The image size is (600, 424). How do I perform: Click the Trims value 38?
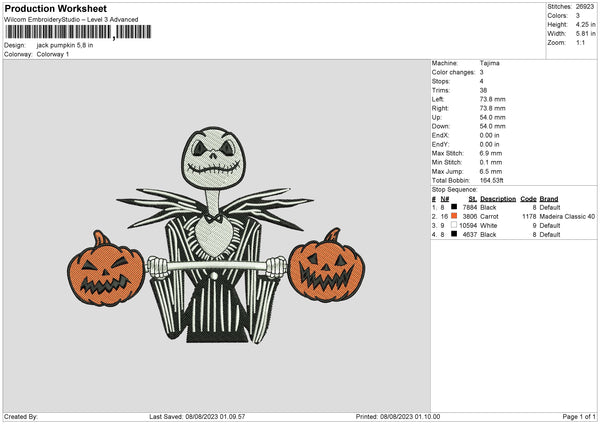(483, 90)
